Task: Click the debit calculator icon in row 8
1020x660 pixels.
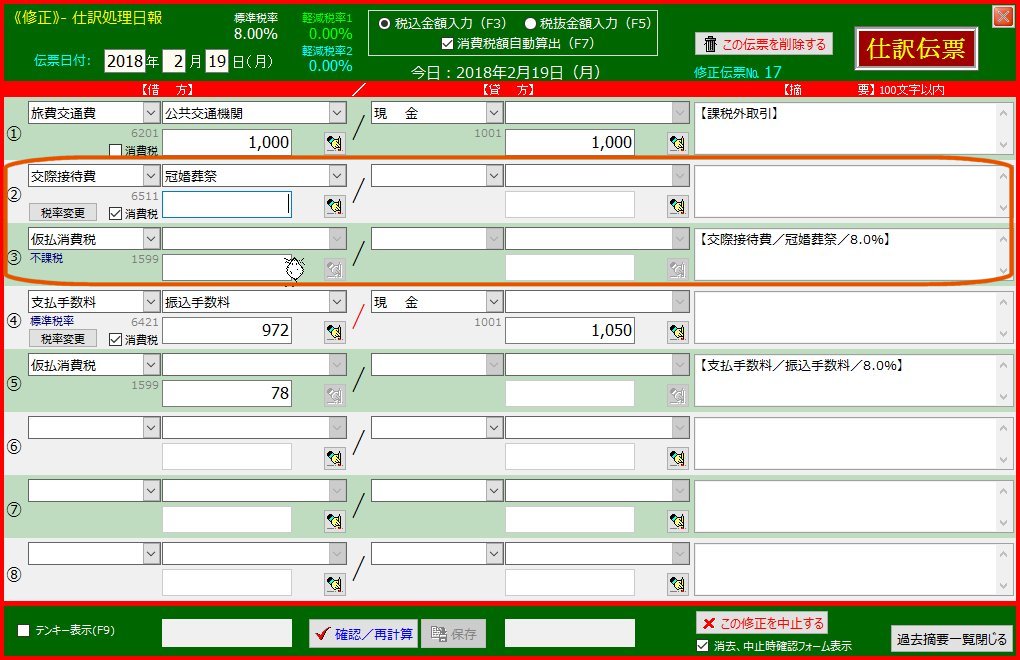Action: point(334,584)
